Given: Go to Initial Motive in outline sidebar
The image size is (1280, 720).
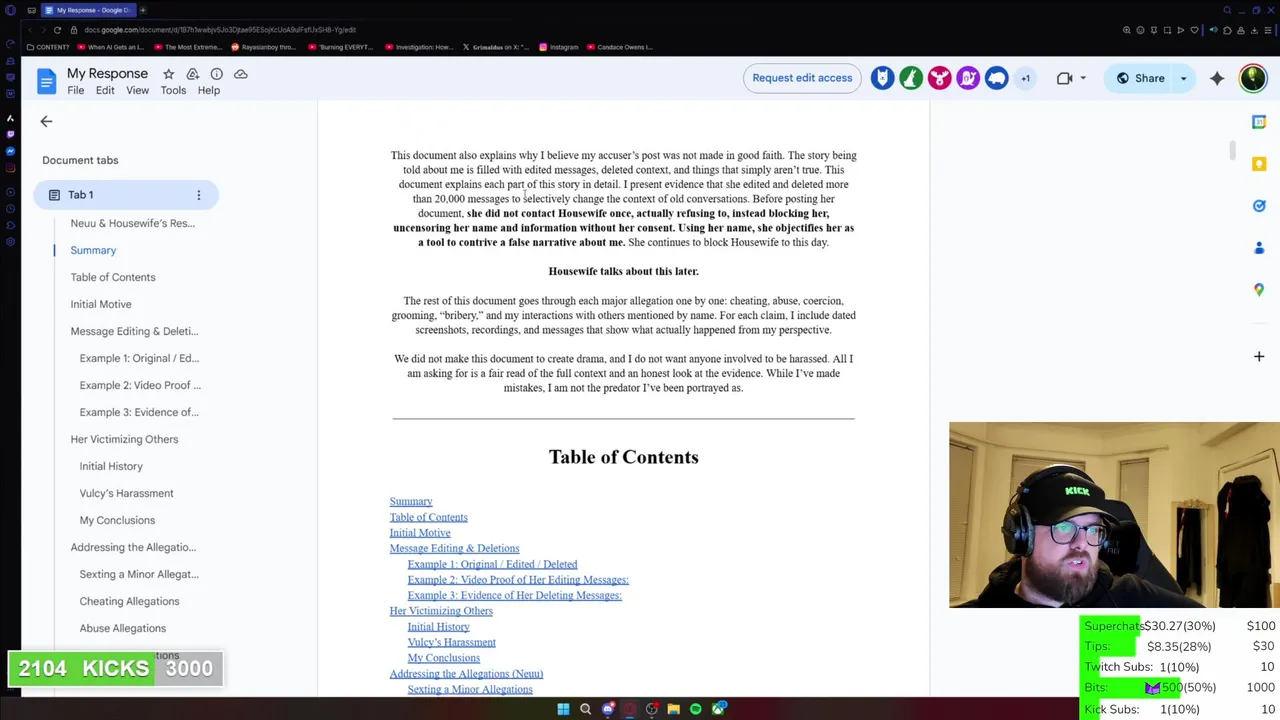Looking at the screenshot, I should pos(101,304).
